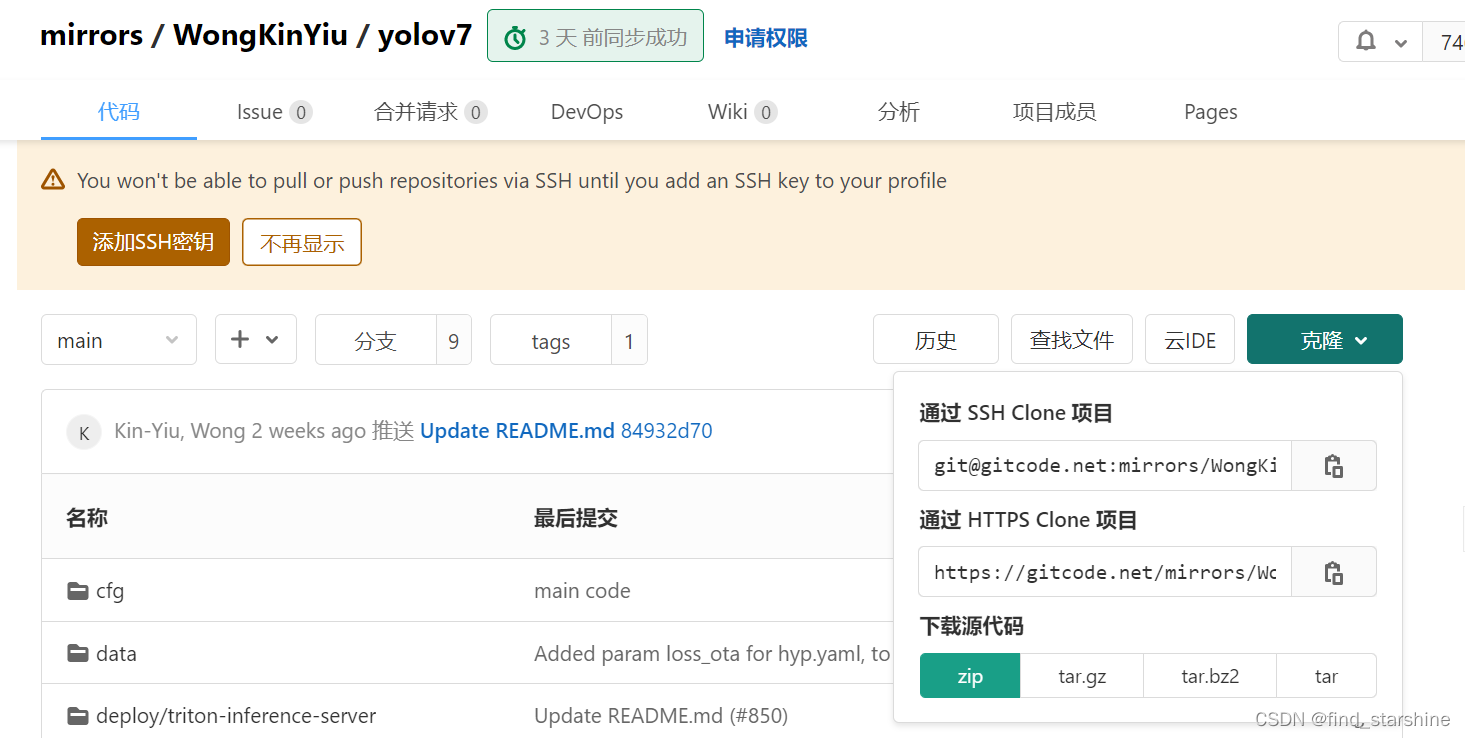This screenshot has height=738, width=1465.
Task: Click 'Update README.md (#850)' commit message
Action: (661, 716)
